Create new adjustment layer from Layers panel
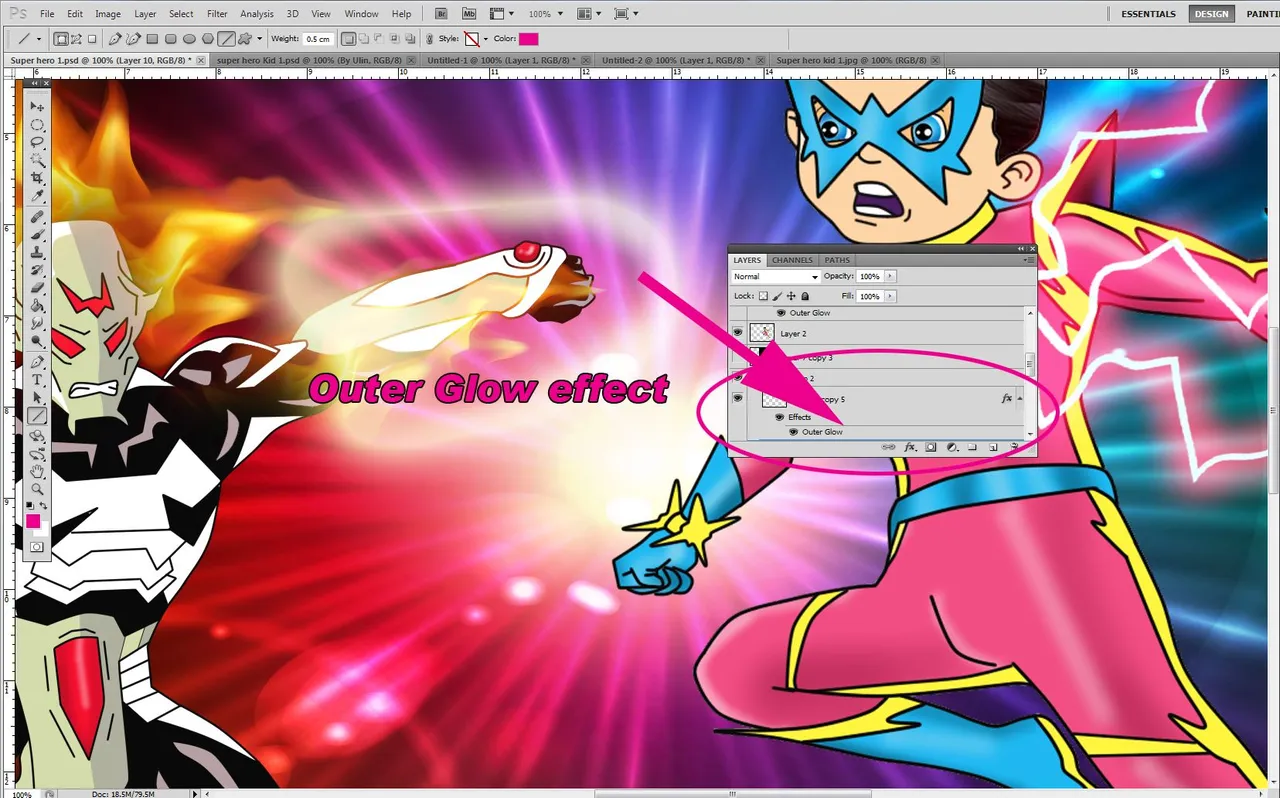 click(x=952, y=447)
